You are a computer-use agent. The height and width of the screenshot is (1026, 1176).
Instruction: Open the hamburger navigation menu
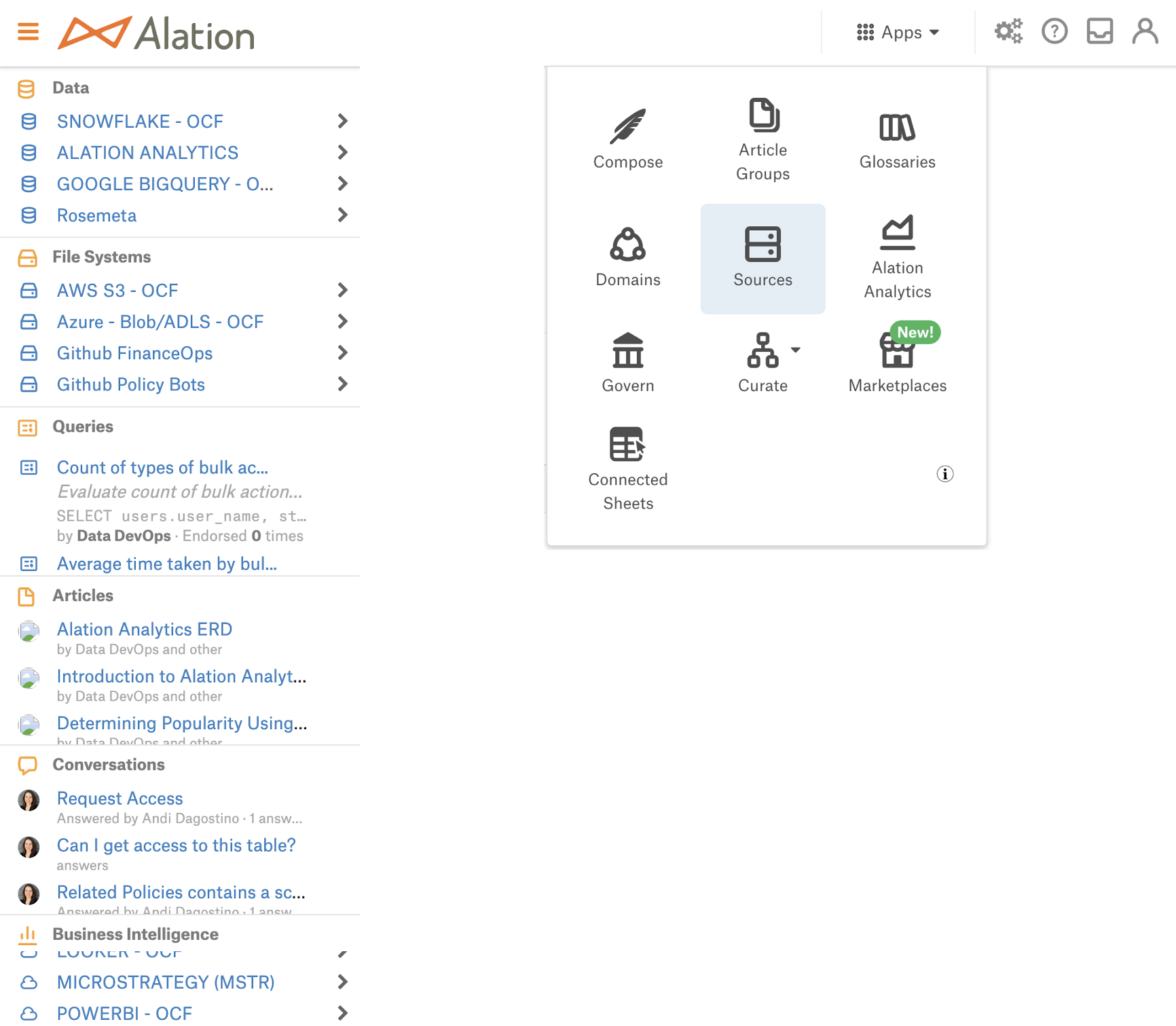[28, 32]
